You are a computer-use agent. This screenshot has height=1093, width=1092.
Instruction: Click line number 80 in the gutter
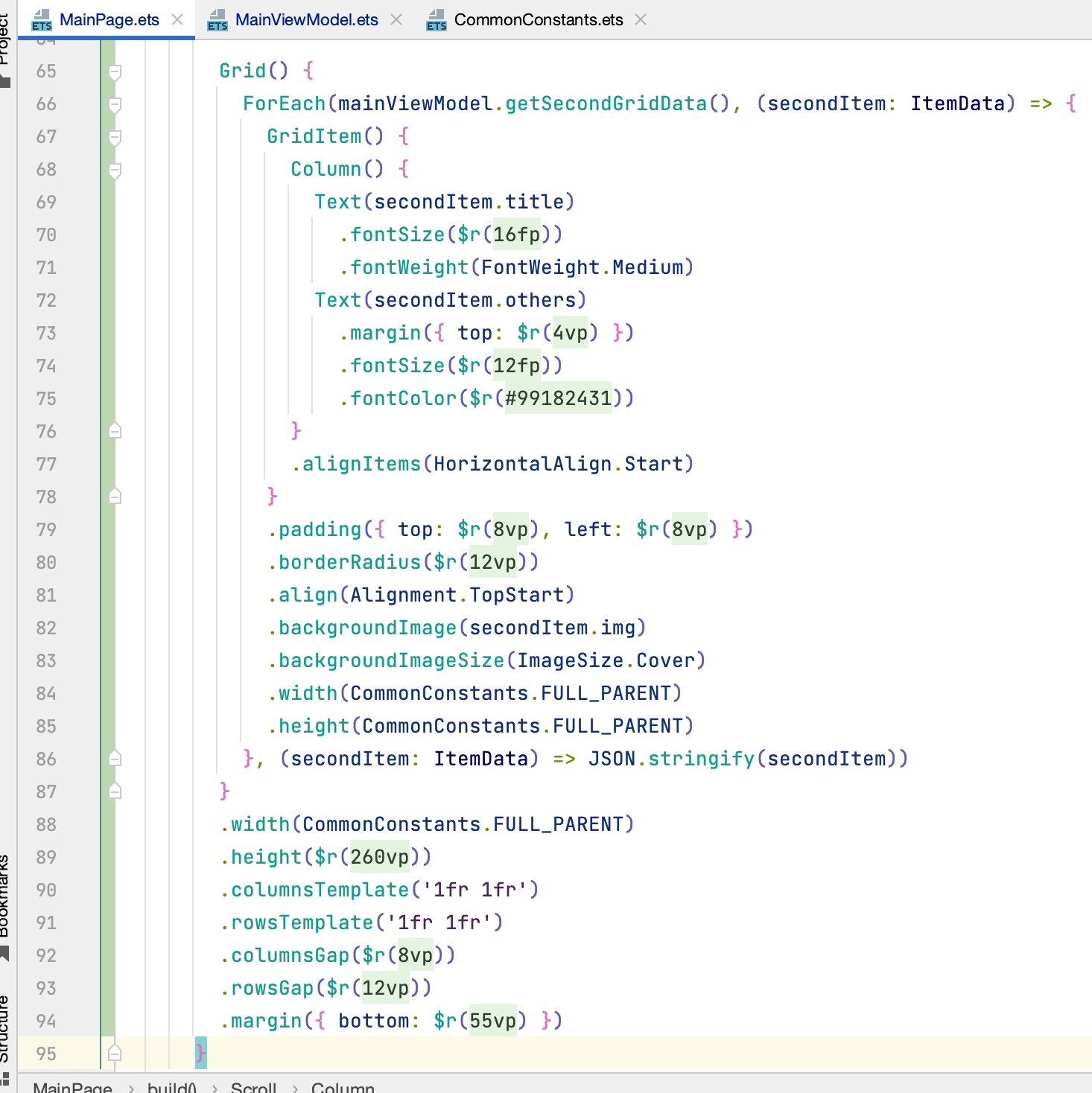coord(46,562)
